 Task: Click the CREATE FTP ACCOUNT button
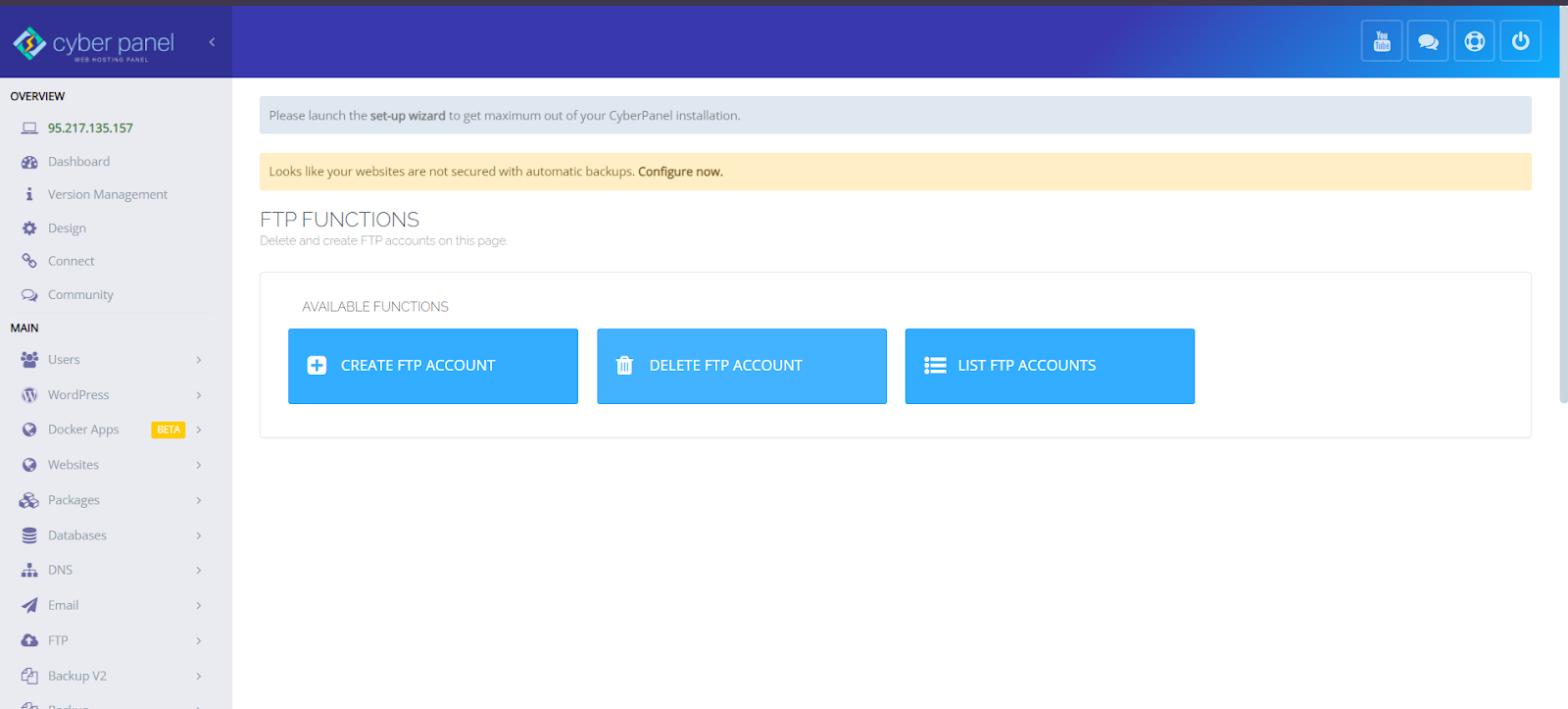(433, 366)
